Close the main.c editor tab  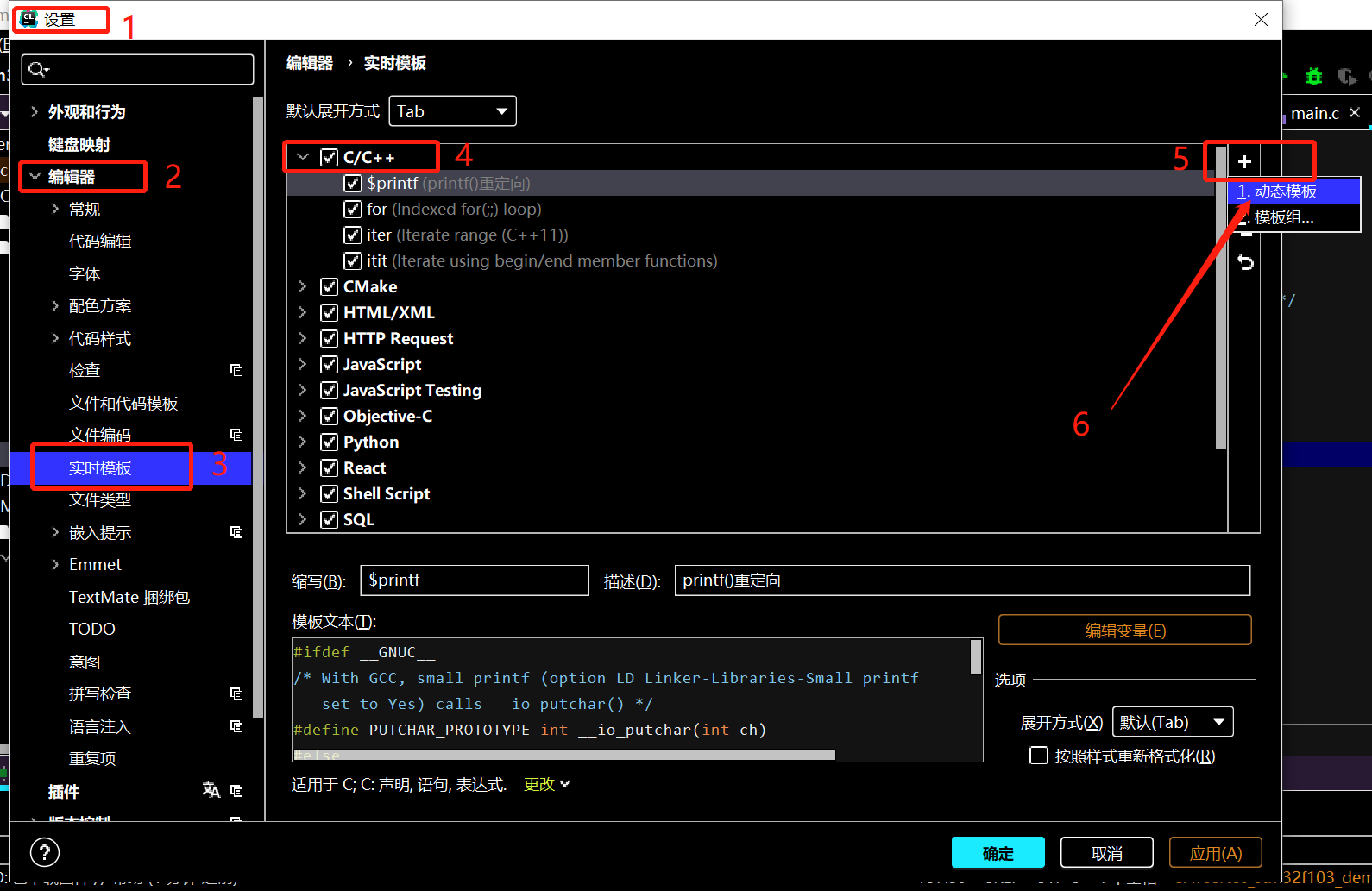[x=1355, y=112]
